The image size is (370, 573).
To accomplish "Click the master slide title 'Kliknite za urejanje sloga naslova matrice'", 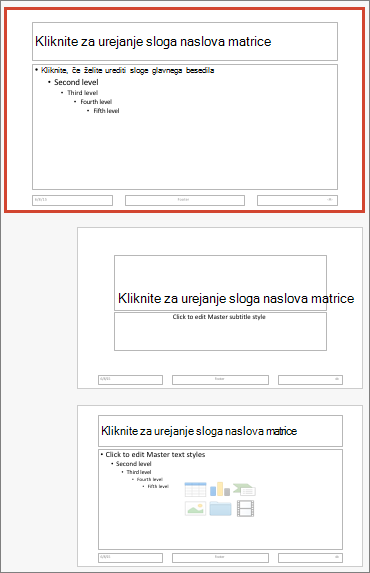I will (x=153, y=41).
